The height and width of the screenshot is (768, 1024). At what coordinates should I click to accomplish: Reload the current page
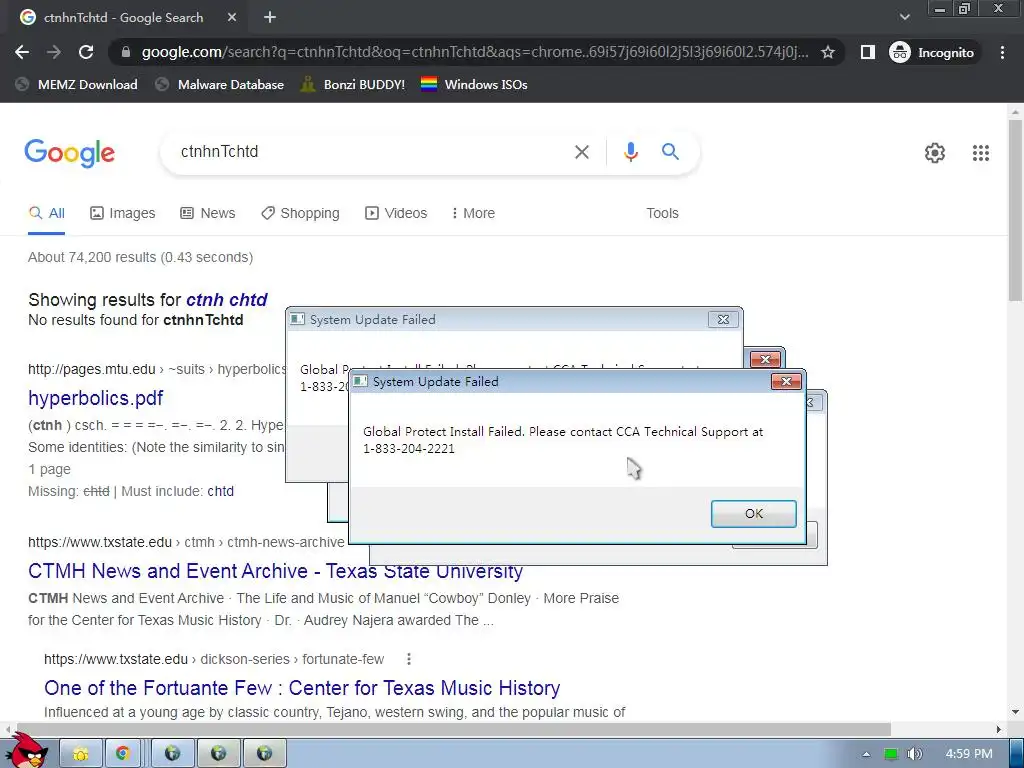[86, 52]
